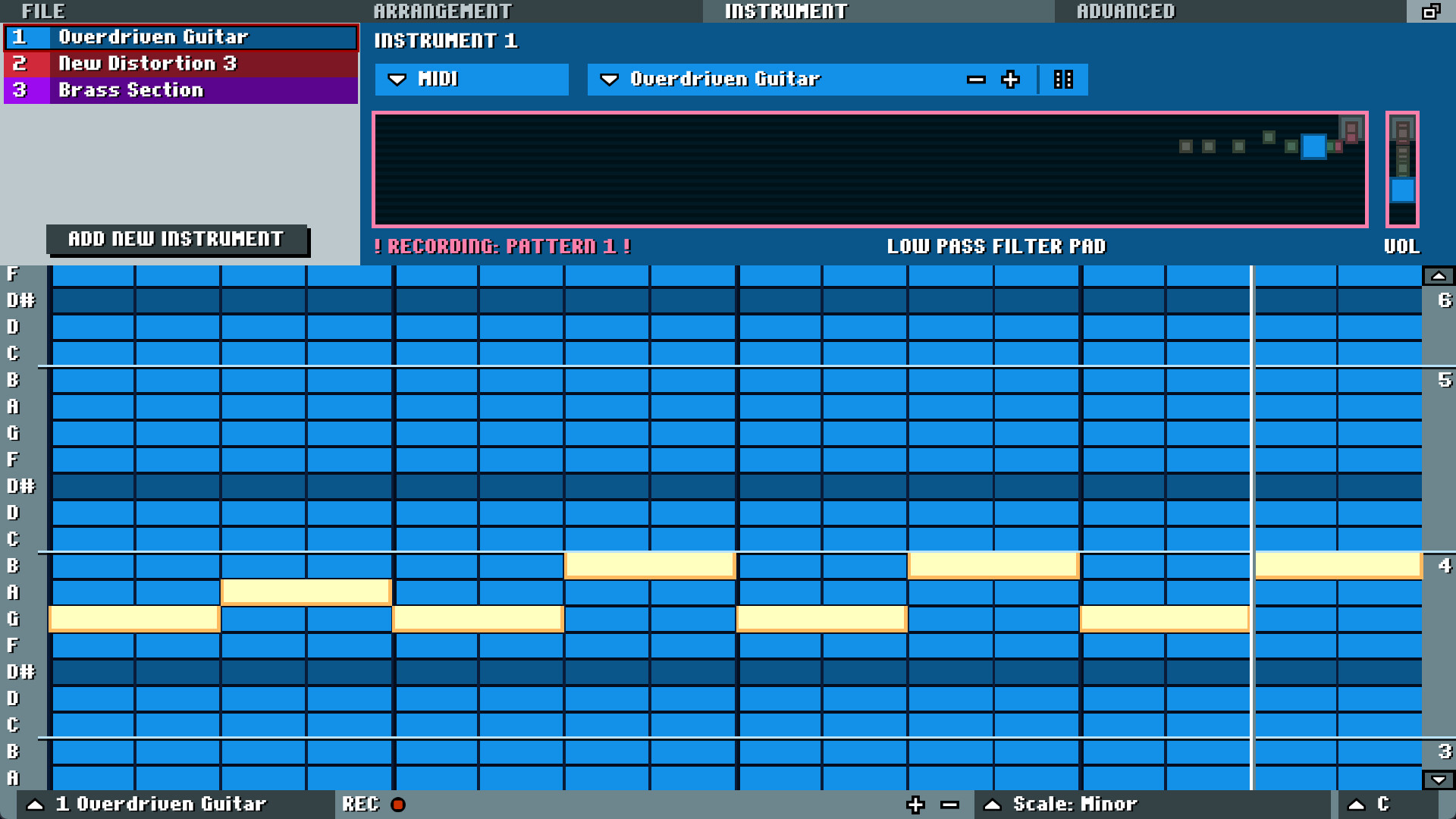Decrease piano roll zoom with minus icon
The width and height of the screenshot is (1456, 819).
949,804
